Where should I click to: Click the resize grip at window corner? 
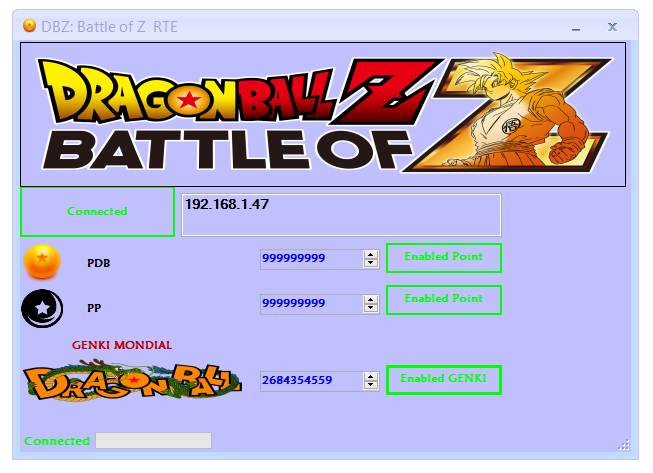(x=623, y=445)
